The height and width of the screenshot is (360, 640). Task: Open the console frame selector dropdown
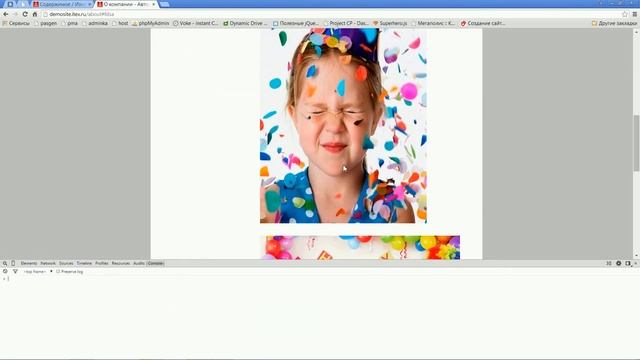(38, 271)
